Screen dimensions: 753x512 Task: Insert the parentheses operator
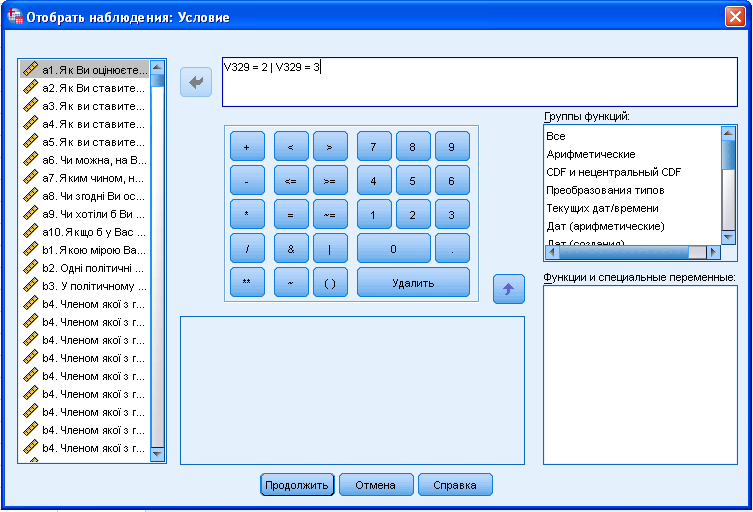330,283
